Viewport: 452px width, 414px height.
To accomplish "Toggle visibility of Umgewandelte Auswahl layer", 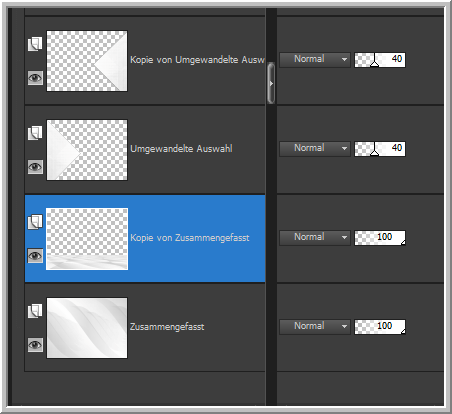I will [x=35, y=167].
